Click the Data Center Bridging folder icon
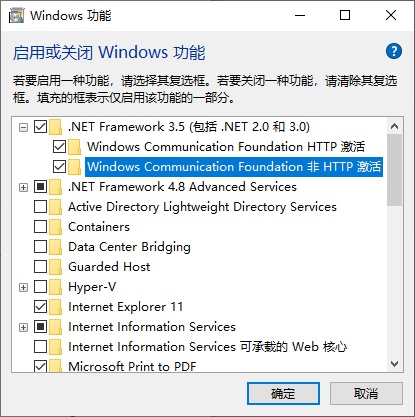The height and width of the screenshot is (417, 415). (55, 247)
